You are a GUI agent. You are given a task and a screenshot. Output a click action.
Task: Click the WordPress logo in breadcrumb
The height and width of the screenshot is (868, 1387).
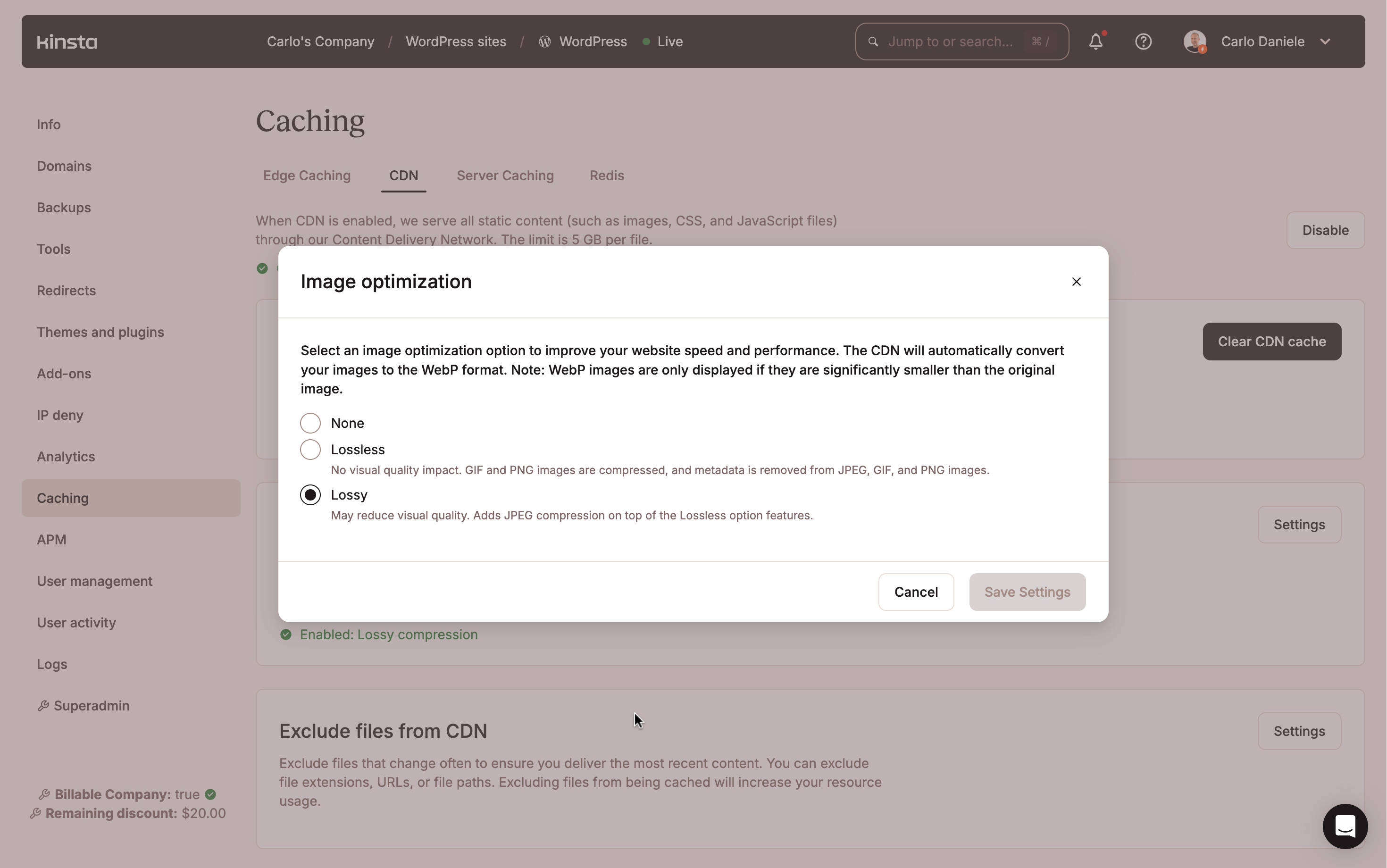pos(545,42)
